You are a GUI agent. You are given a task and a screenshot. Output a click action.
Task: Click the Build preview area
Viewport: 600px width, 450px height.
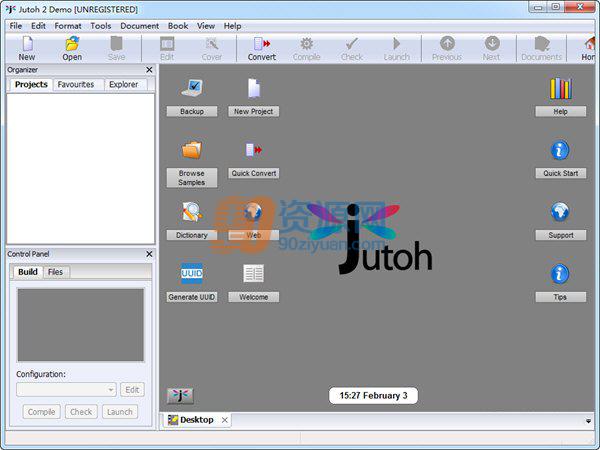coord(80,325)
